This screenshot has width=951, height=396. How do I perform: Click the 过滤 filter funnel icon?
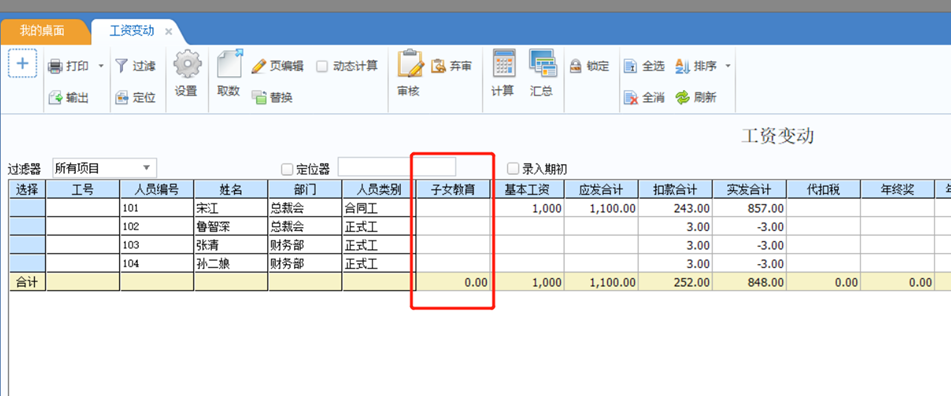click(121, 65)
